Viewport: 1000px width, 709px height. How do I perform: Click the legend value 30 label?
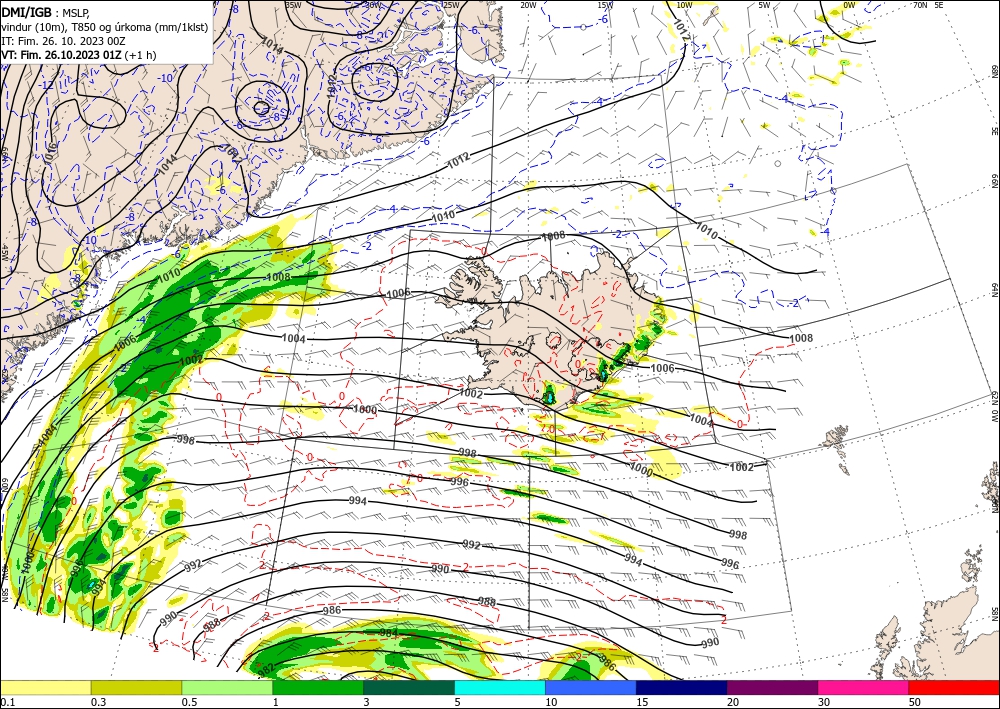824,702
